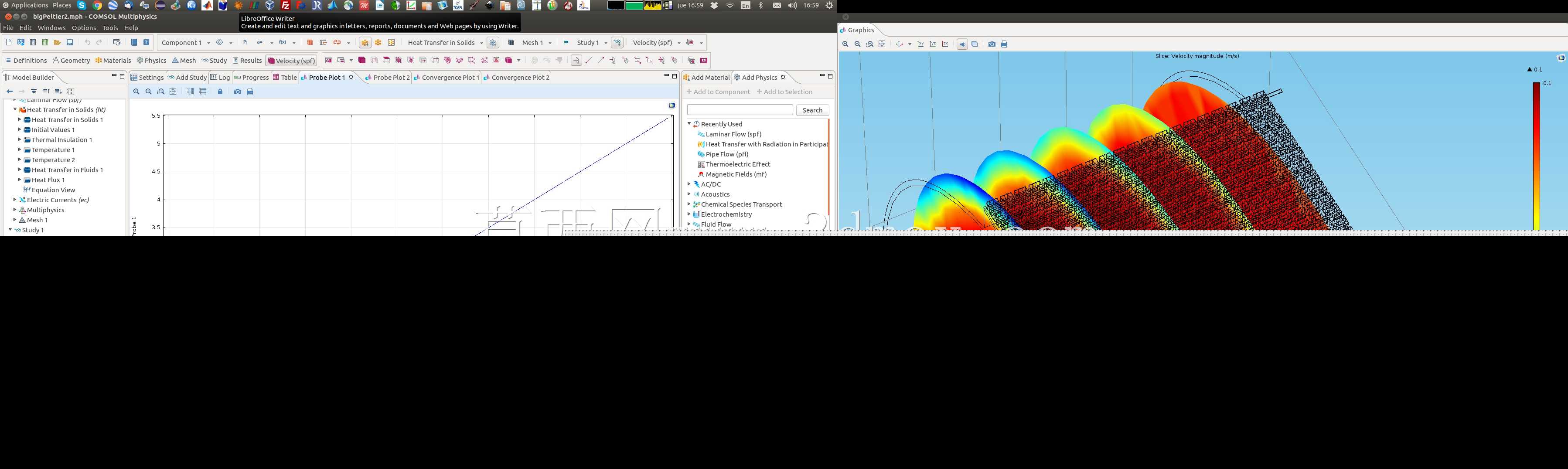Toggle scene light in Graphics toolbar
Image resolution: width=1568 pixels, height=469 pixels.
coord(962,44)
